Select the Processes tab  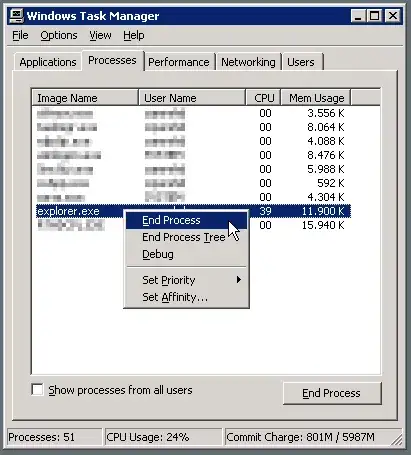112,60
